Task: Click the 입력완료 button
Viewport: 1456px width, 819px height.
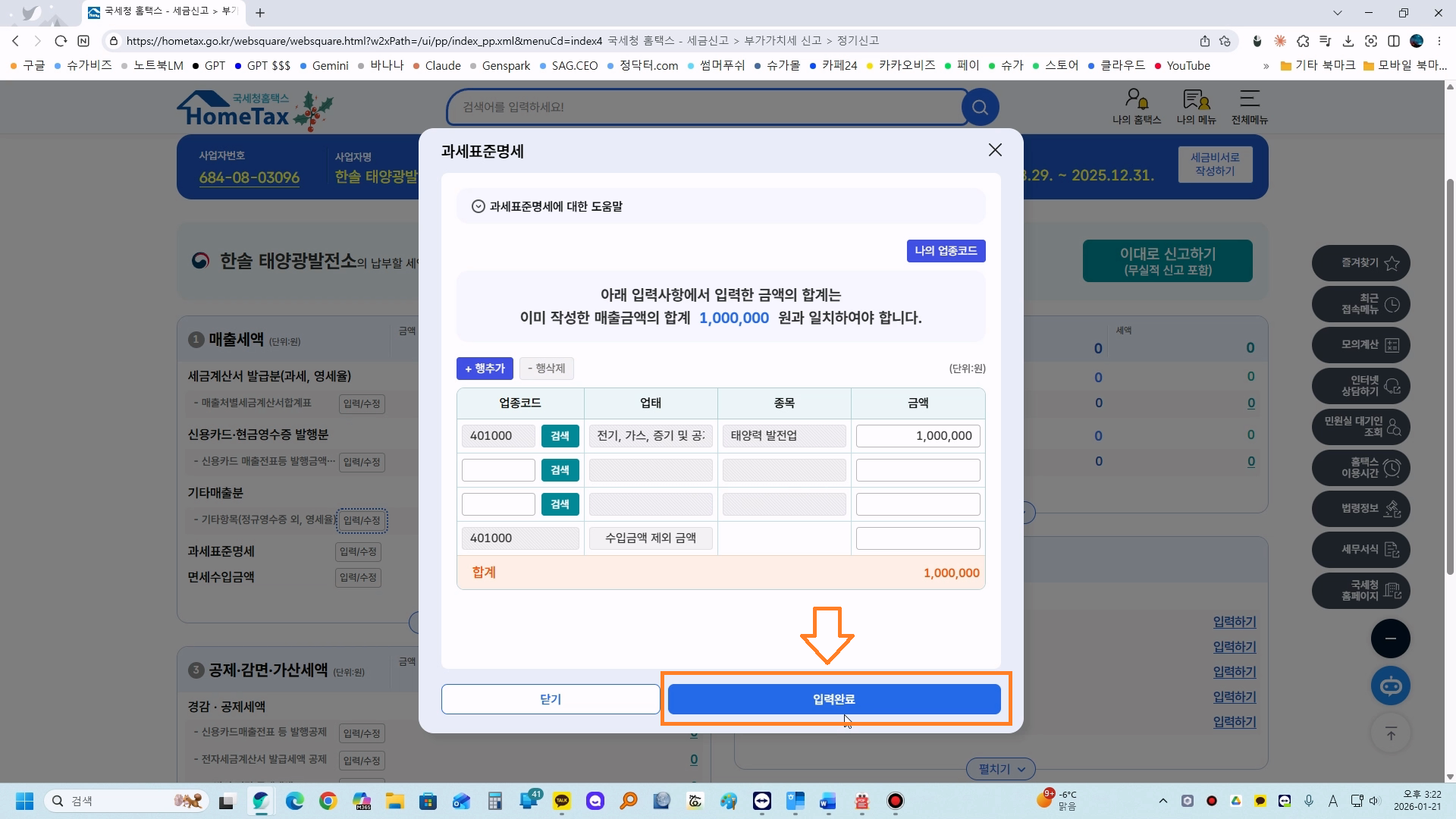Action: pyautogui.click(x=833, y=699)
